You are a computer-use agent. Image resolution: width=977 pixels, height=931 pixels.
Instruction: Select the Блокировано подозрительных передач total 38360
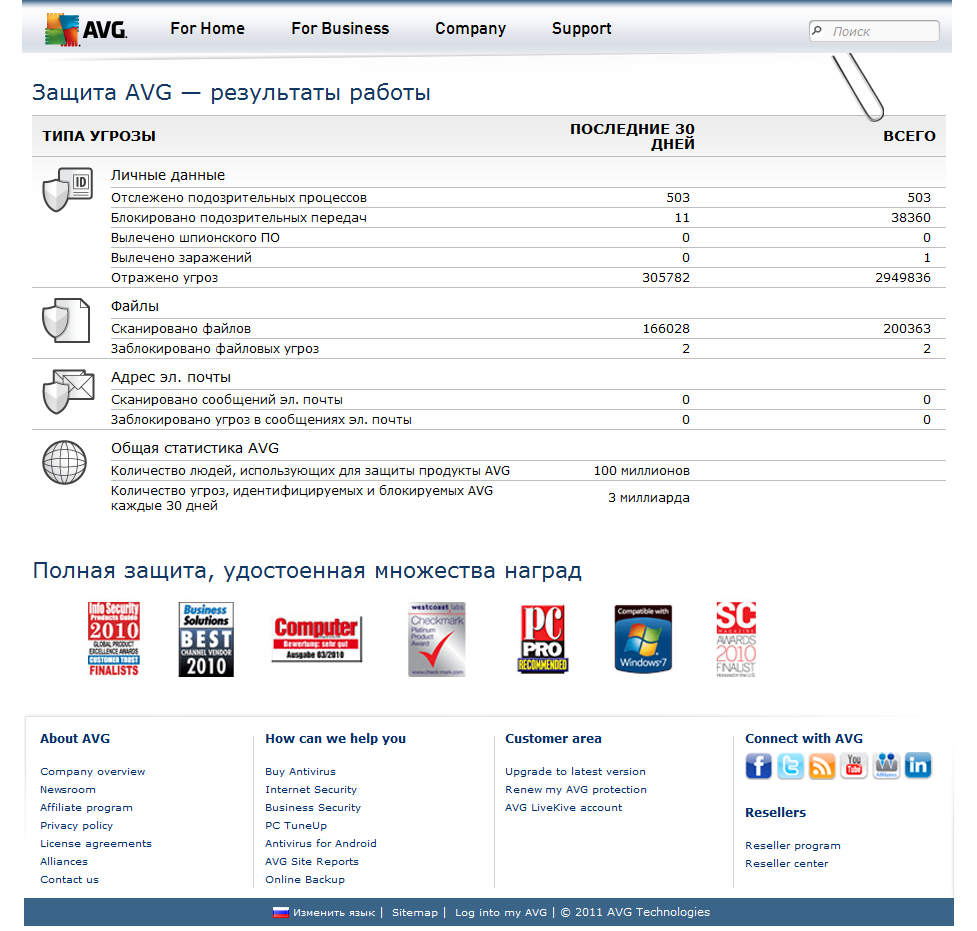(911, 217)
